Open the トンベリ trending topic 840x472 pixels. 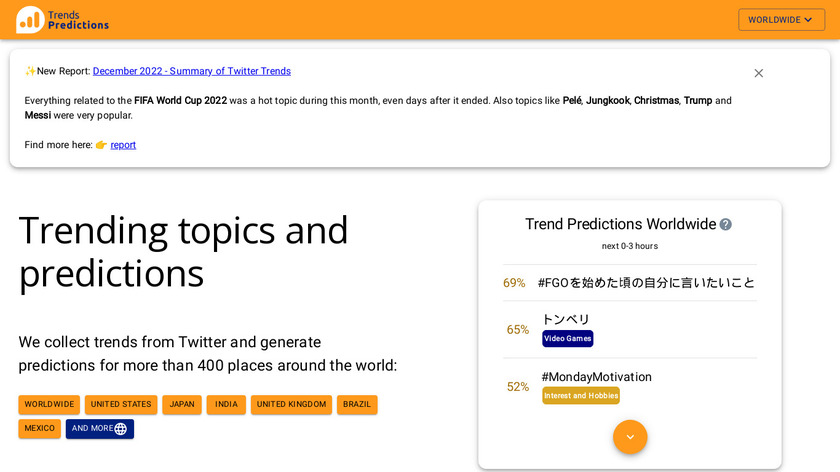pyautogui.click(x=566, y=319)
